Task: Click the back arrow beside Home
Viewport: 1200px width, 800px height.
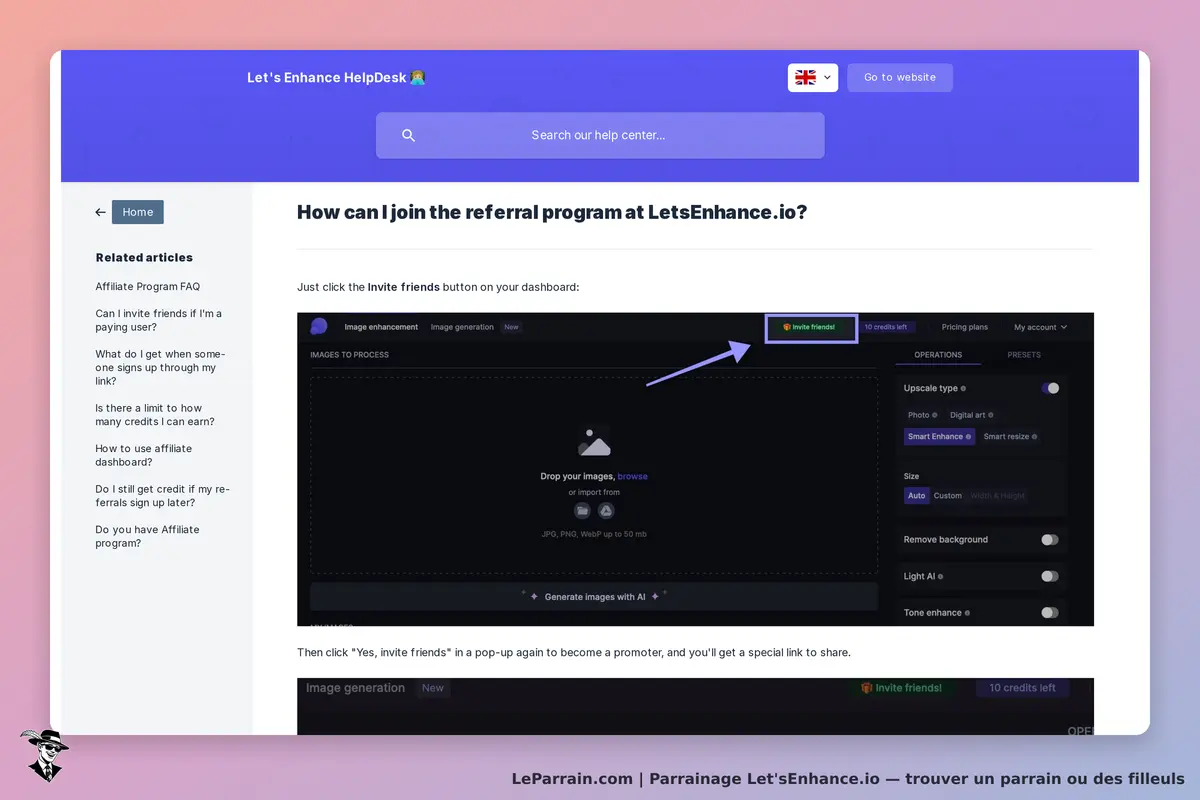Action: 100,212
